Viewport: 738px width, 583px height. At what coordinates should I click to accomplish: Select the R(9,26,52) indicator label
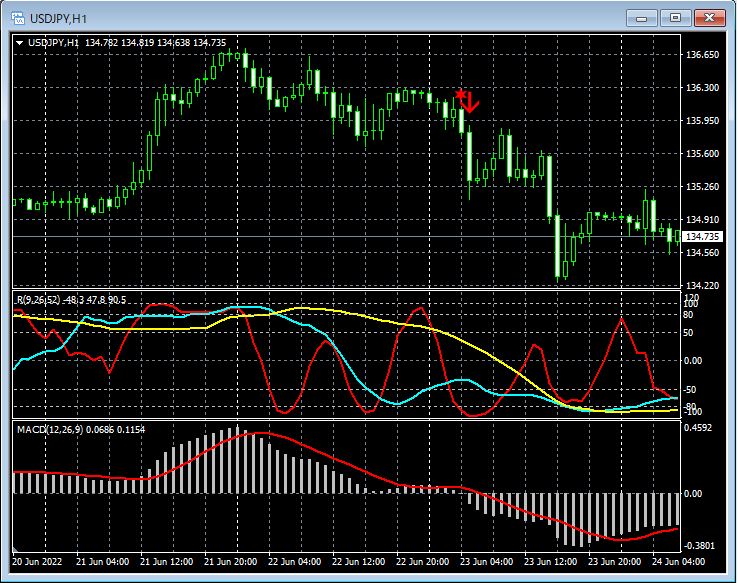pyautogui.click(x=40, y=299)
